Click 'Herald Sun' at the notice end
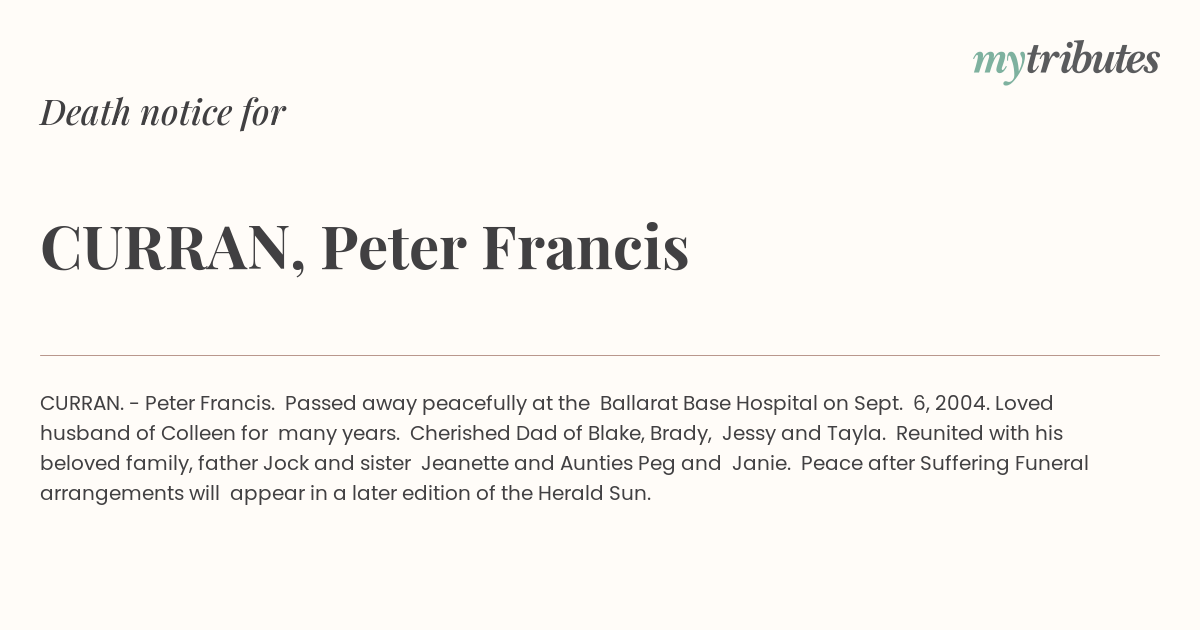The height and width of the screenshot is (630, 1200). 594,493
